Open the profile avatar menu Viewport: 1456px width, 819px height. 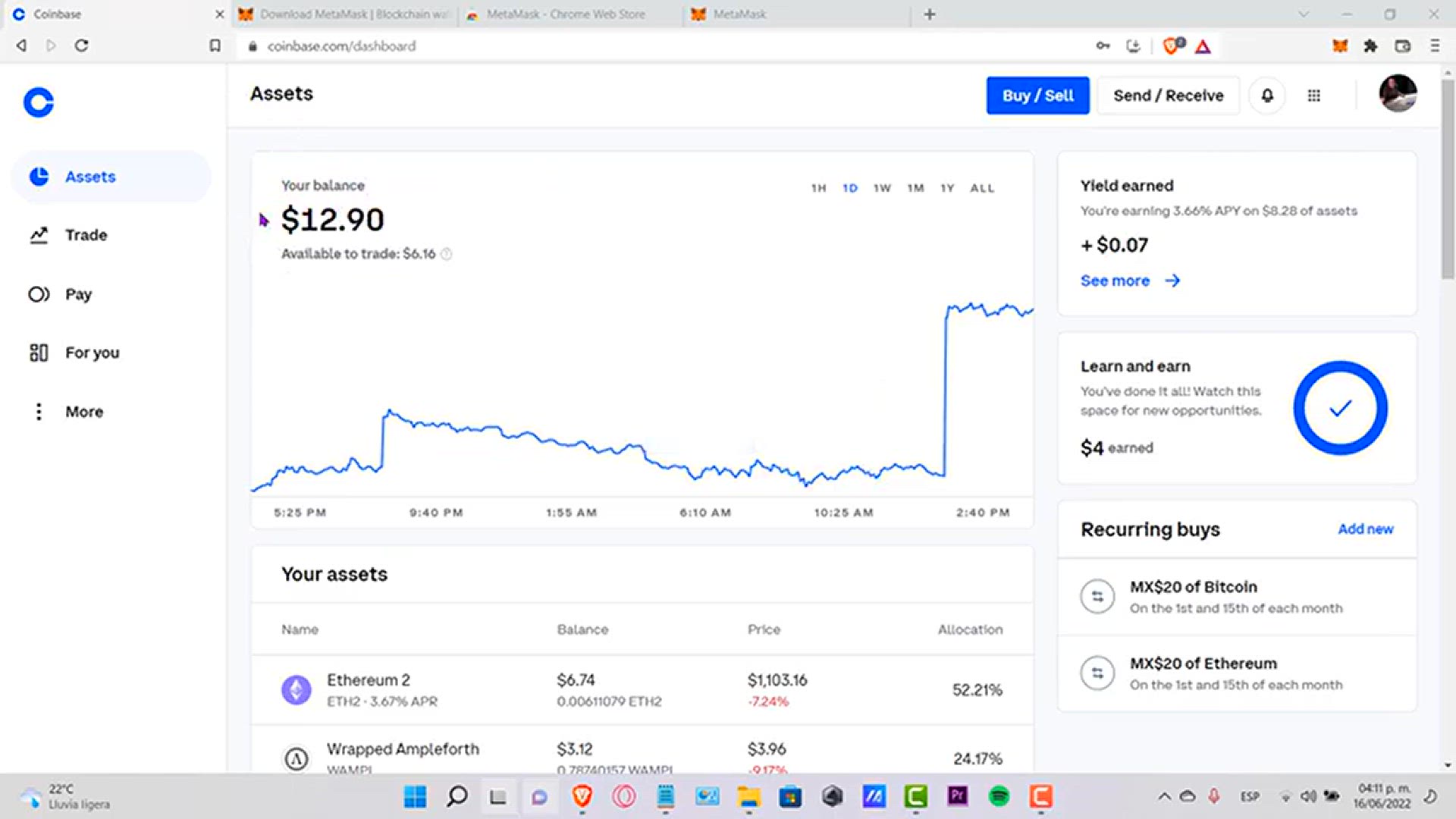click(x=1398, y=94)
